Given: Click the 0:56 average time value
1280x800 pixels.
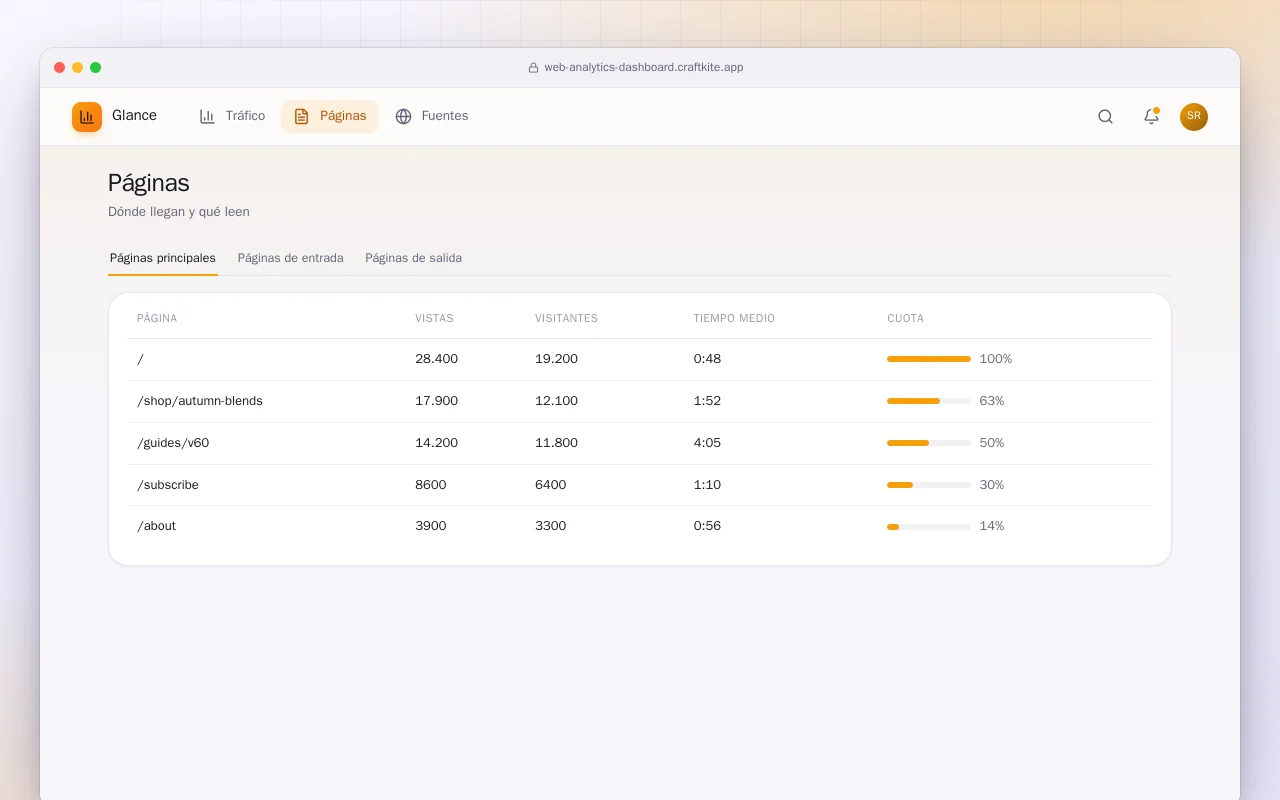Looking at the screenshot, I should pos(707,526).
